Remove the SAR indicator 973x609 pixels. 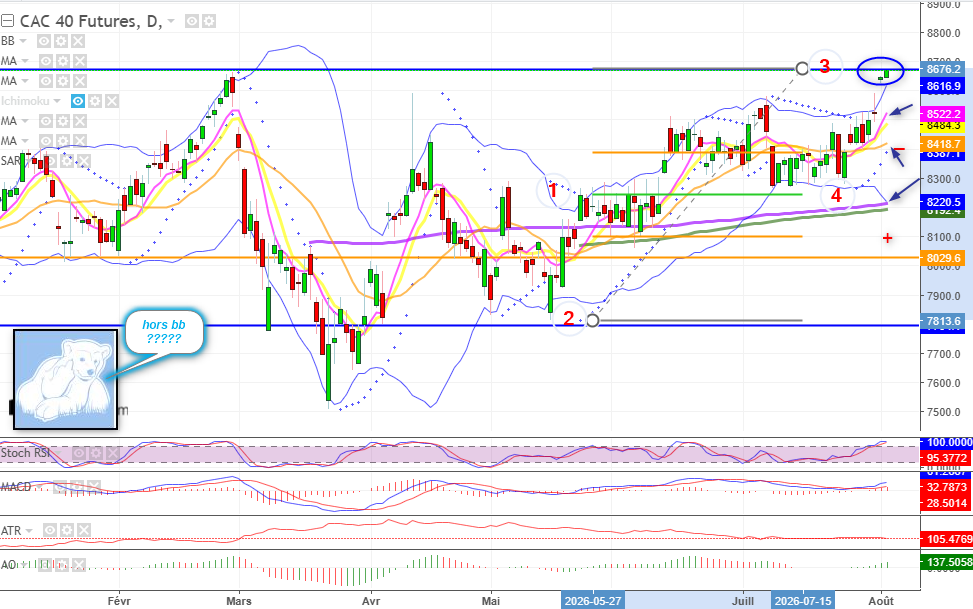[x=83, y=161]
